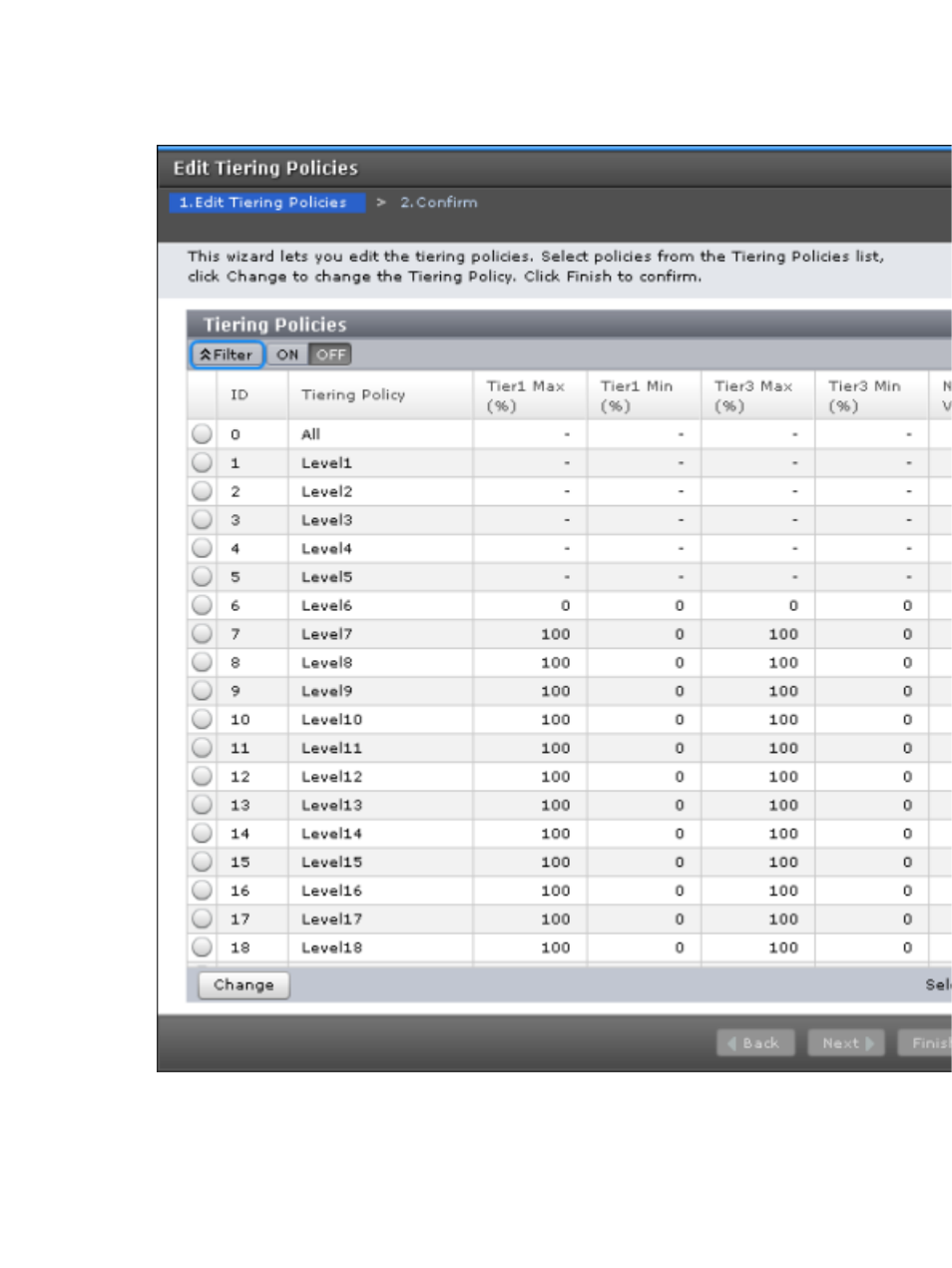Screen dimensions: 952x1268
Task: Select the Level7 radio button
Action: click(202, 633)
